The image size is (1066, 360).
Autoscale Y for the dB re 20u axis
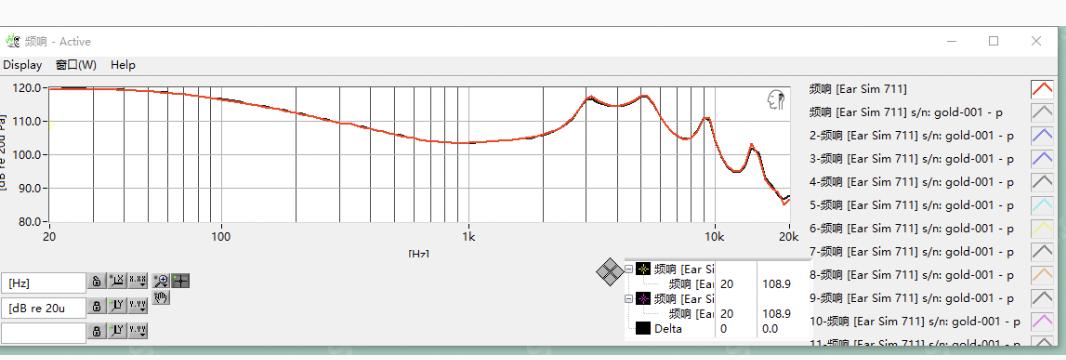point(118,306)
